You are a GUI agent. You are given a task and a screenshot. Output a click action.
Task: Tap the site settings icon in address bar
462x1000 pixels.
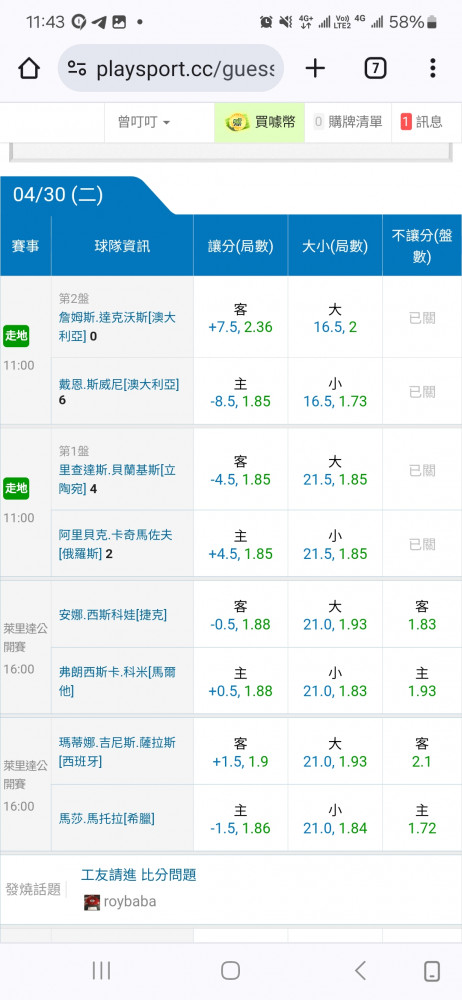(x=77, y=69)
